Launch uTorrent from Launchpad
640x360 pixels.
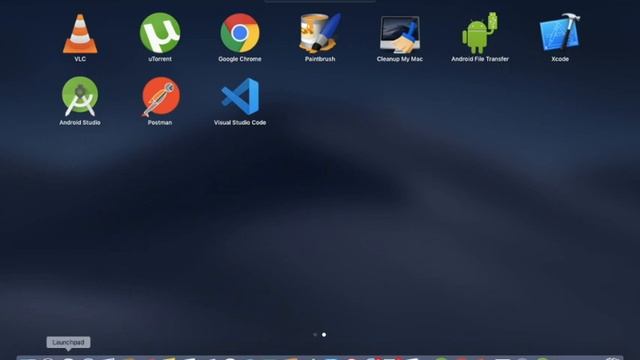point(160,33)
